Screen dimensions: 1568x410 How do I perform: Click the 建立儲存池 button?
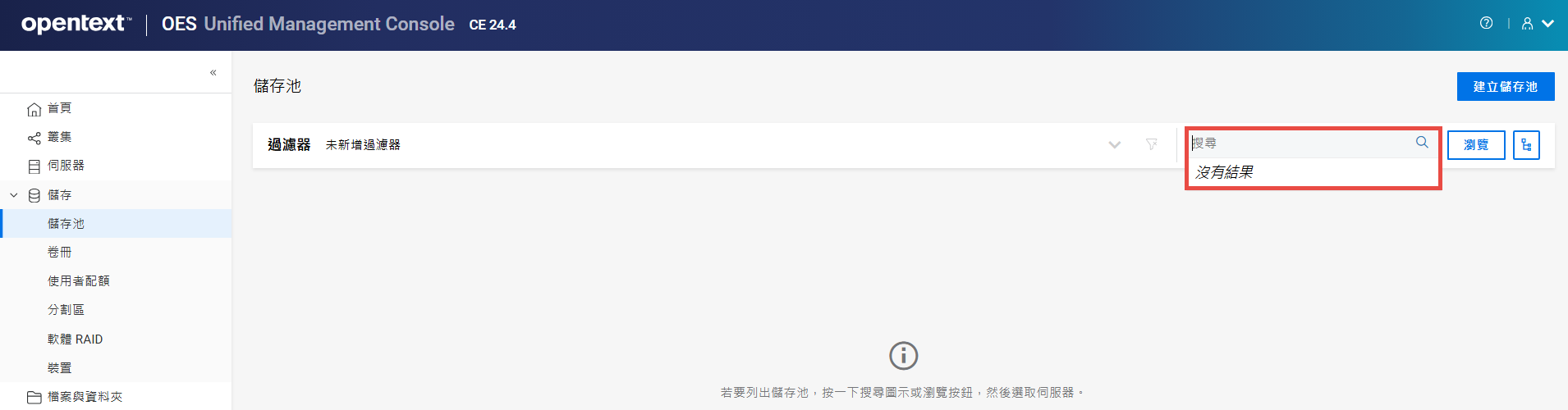(1506, 86)
